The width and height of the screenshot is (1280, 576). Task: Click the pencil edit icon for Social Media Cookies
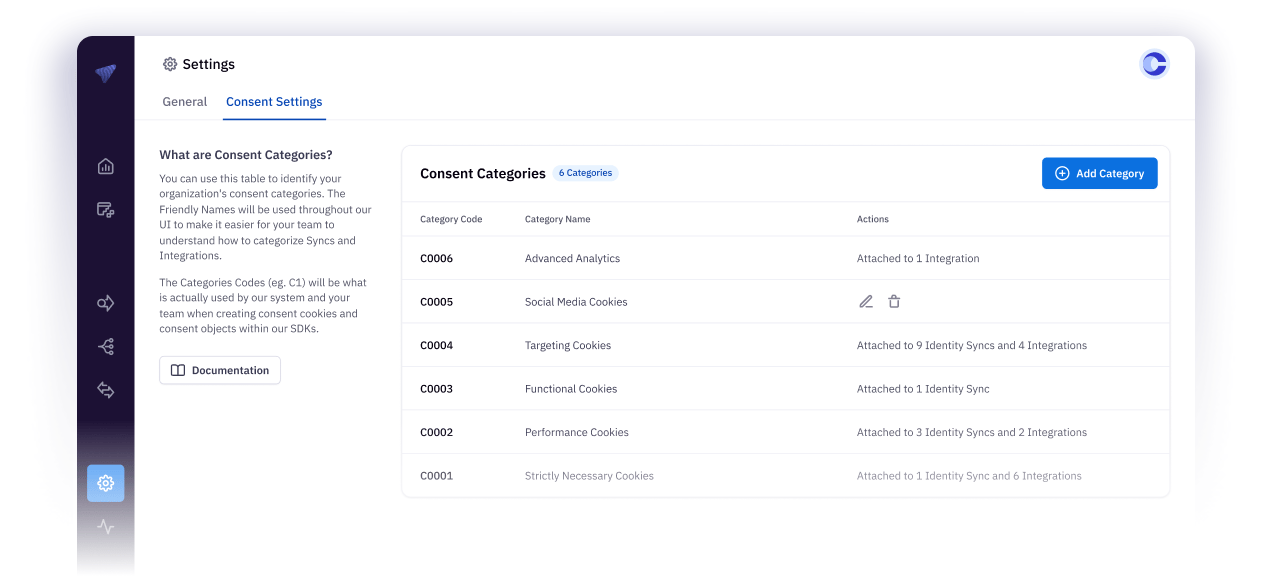pyautogui.click(x=866, y=301)
